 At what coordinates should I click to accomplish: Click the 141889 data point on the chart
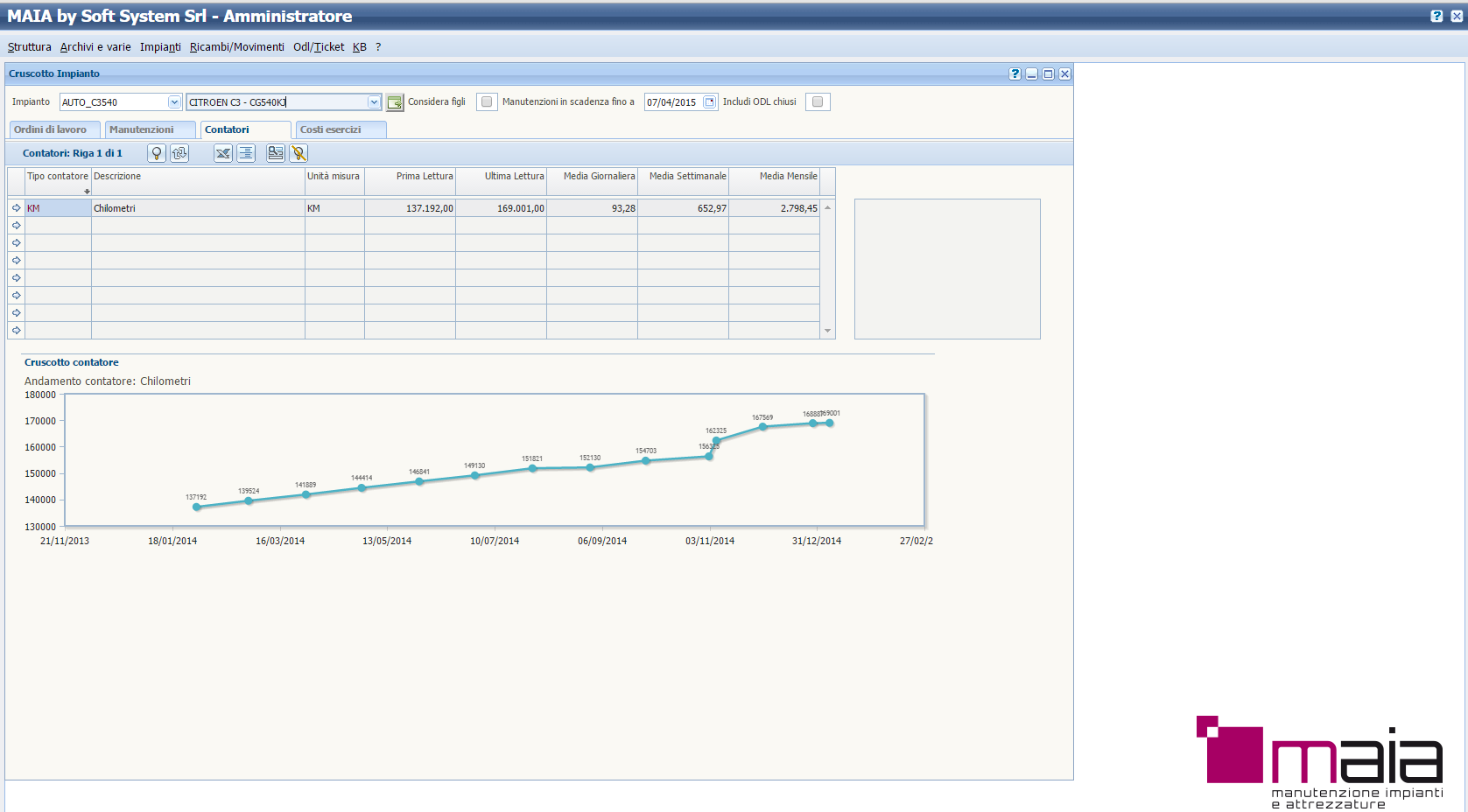click(x=306, y=494)
